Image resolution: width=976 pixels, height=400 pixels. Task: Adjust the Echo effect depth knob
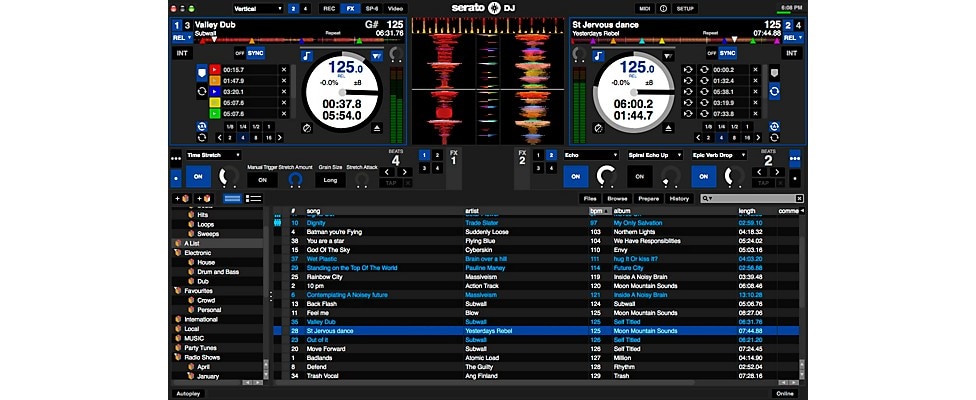[606, 177]
